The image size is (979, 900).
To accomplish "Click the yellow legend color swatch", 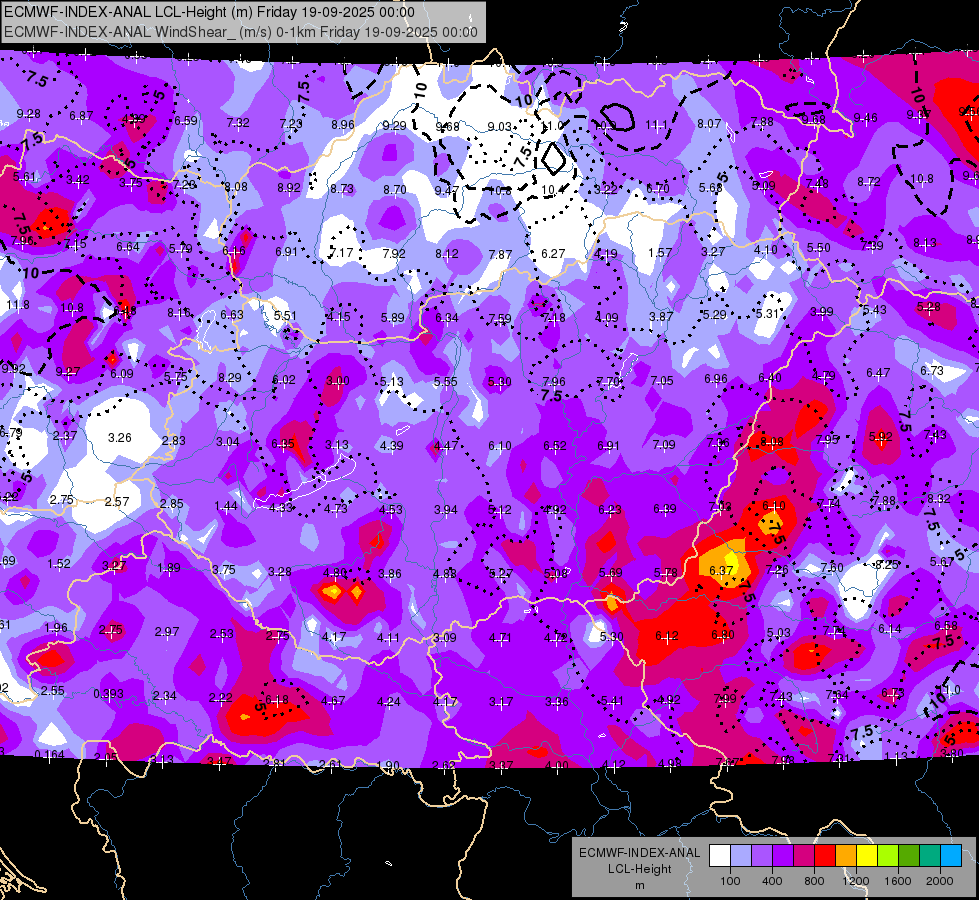I will coord(867,856).
